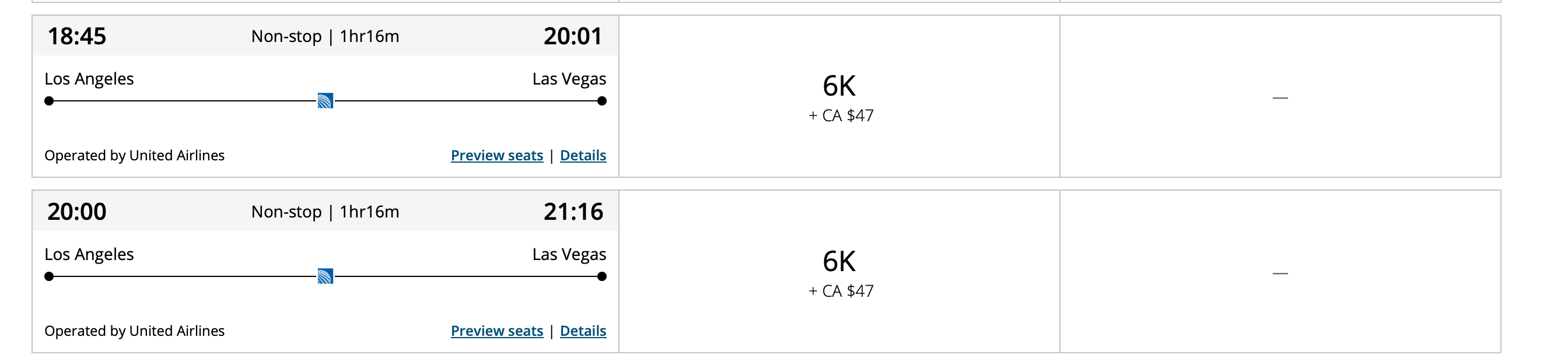1568x358 pixels.
Task: Click the 20:00 departure time
Action: tap(76, 212)
